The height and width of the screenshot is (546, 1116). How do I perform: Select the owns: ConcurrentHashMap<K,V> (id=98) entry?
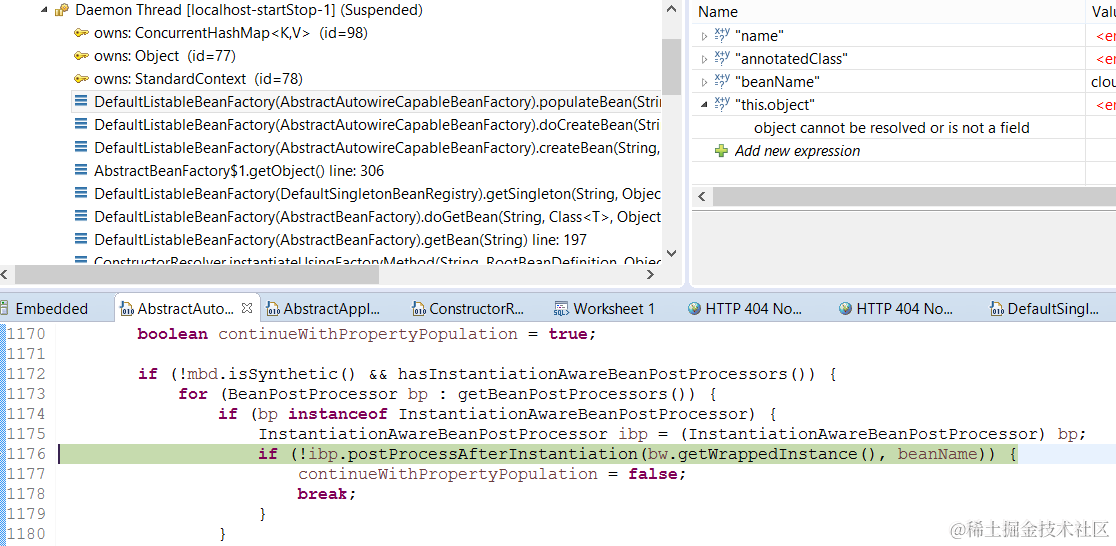coord(231,33)
